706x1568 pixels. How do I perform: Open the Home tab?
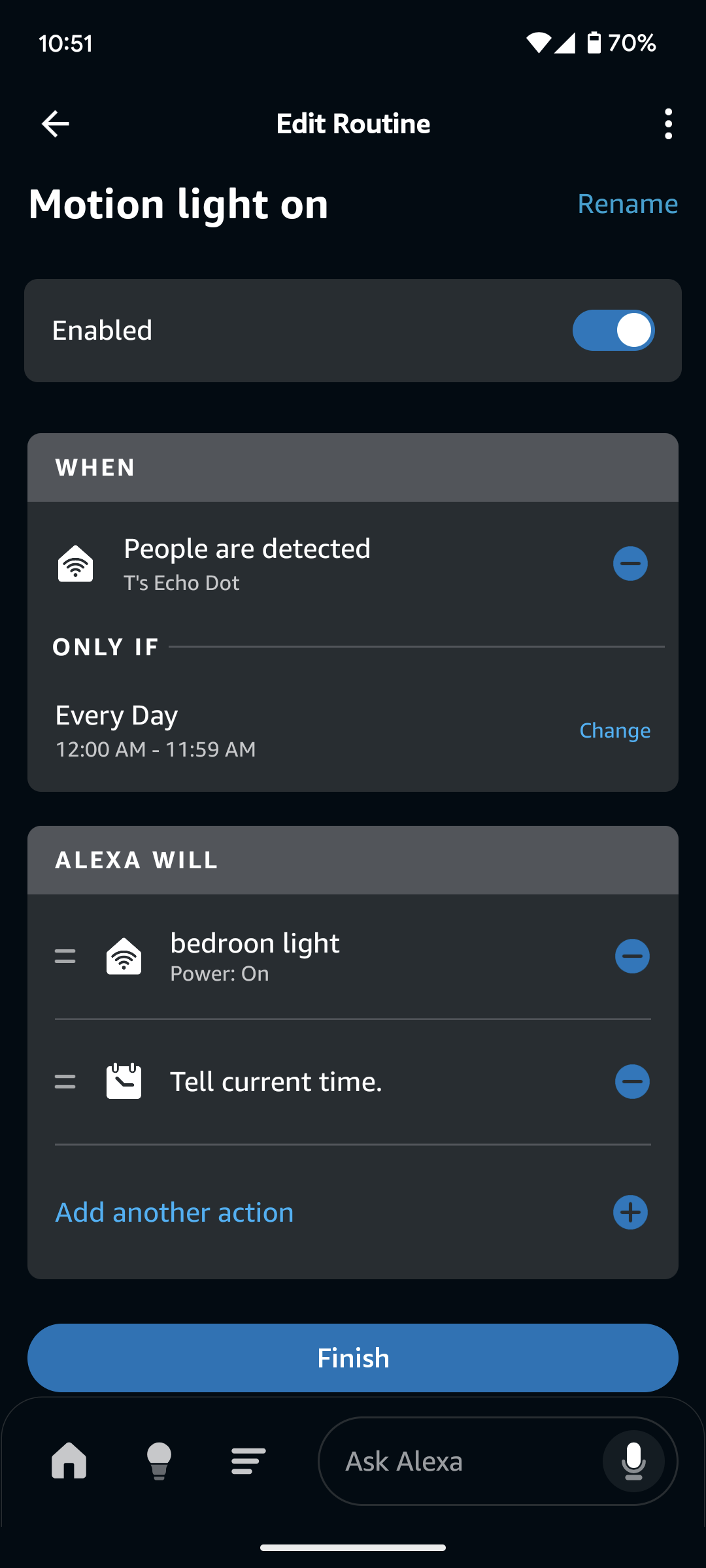pos(69,1461)
